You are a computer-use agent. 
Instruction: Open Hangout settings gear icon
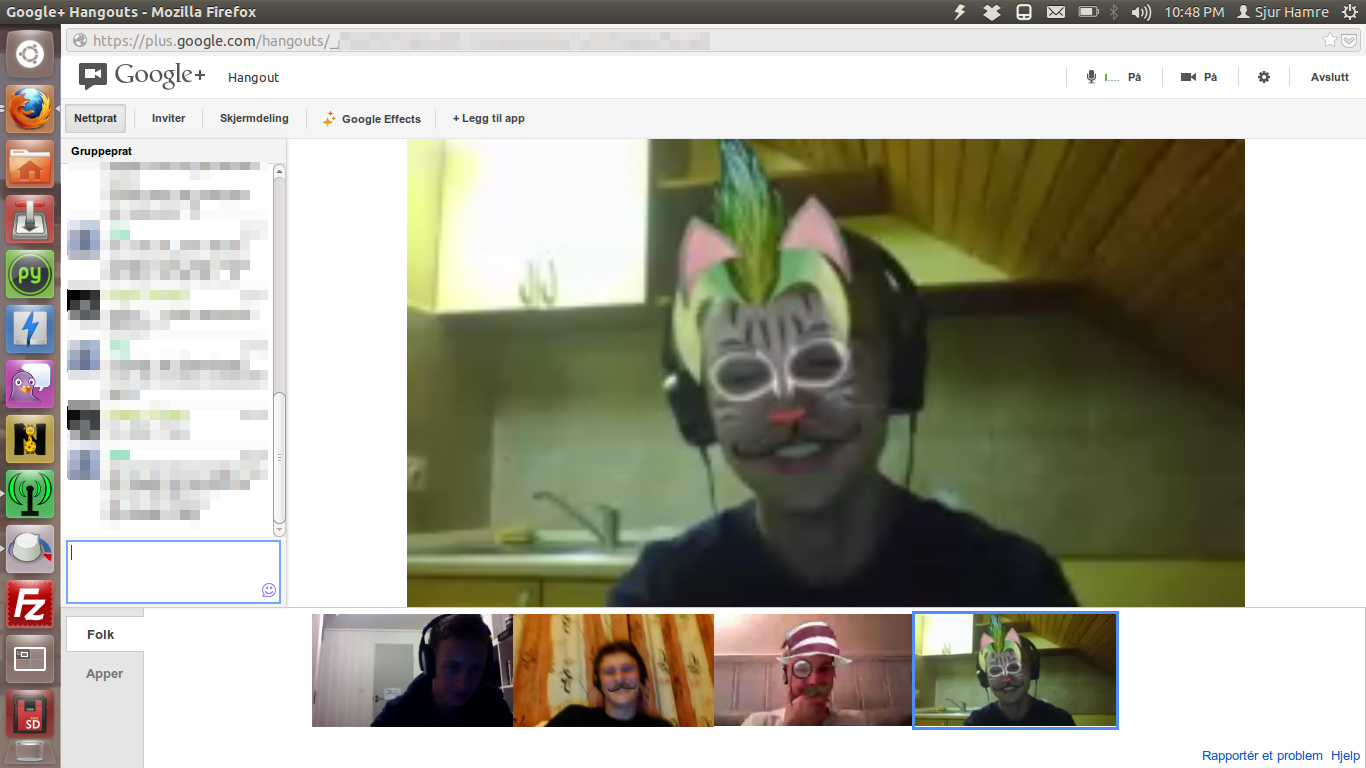coord(1264,77)
